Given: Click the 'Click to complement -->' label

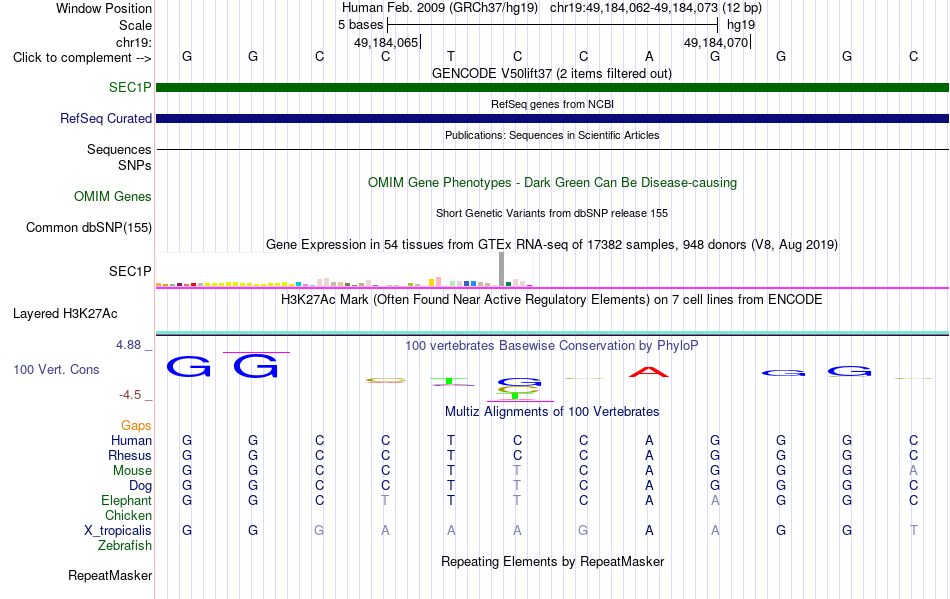Looking at the screenshot, I should [x=82, y=58].
